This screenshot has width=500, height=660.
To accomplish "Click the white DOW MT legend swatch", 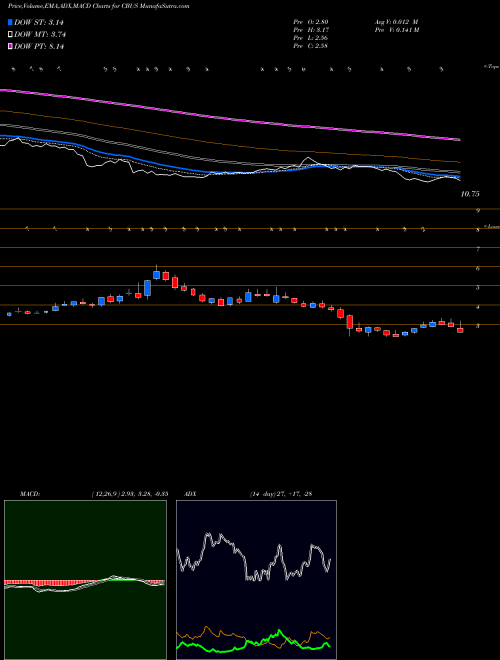I will click(10, 34).
